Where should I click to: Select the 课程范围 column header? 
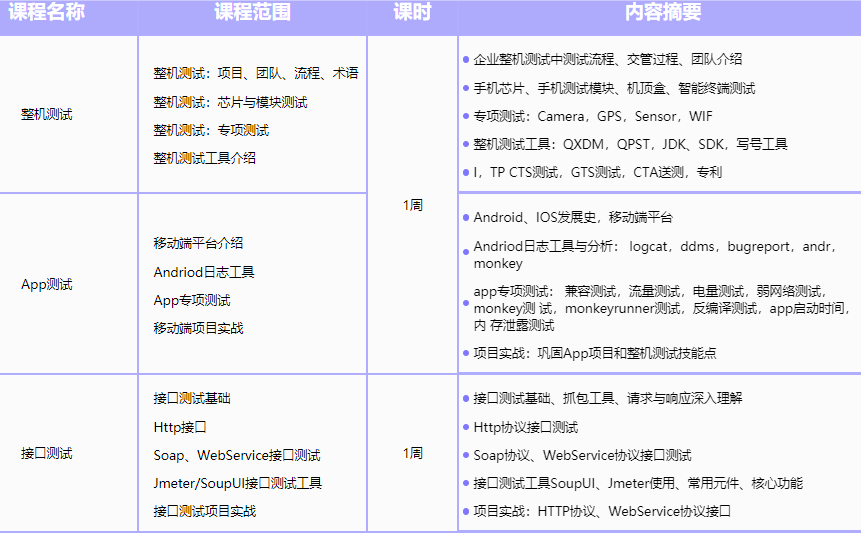coord(252,13)
